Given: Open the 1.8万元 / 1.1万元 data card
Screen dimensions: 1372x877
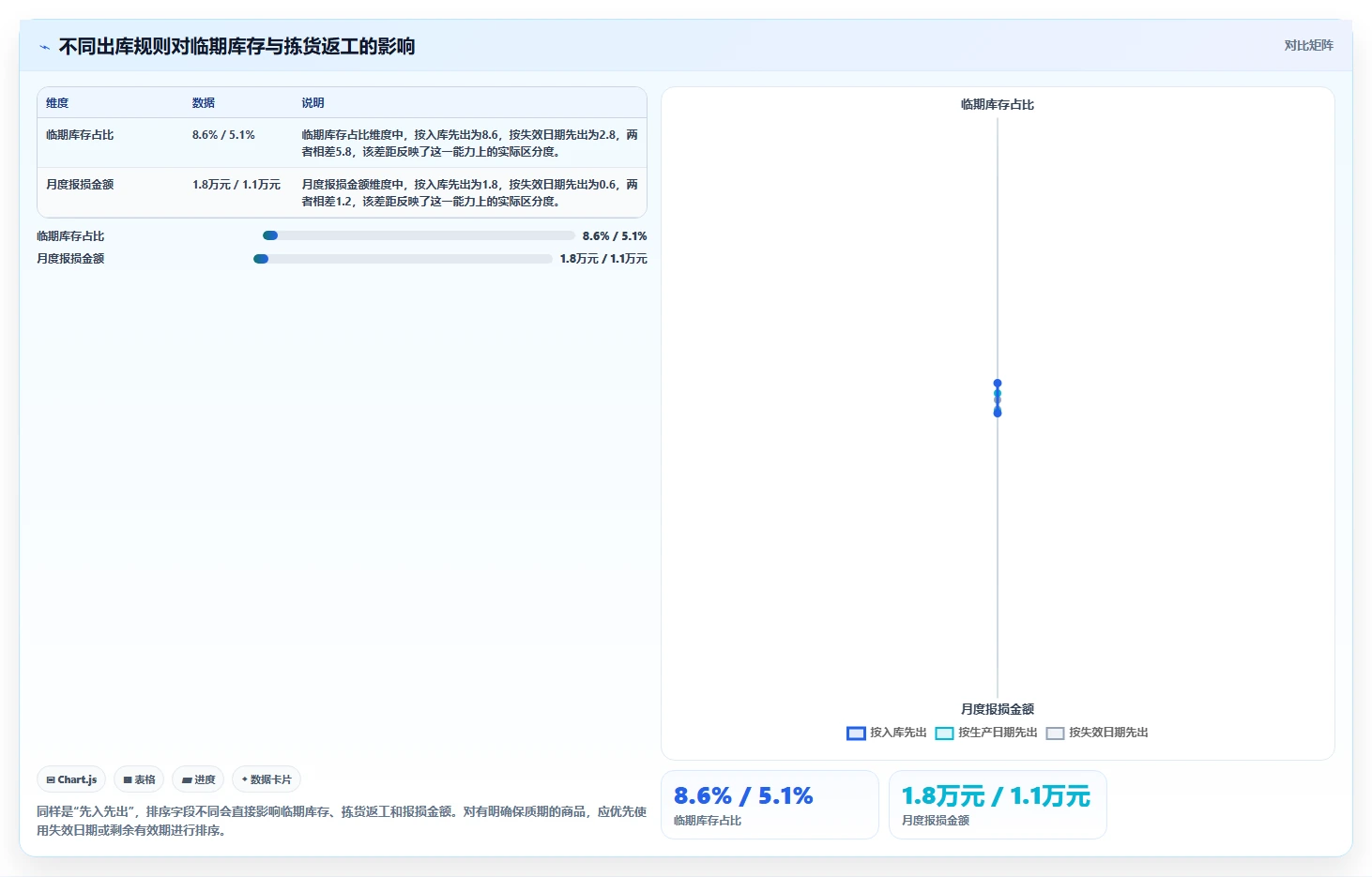Looking at the screenshot, I should point(998,805).
